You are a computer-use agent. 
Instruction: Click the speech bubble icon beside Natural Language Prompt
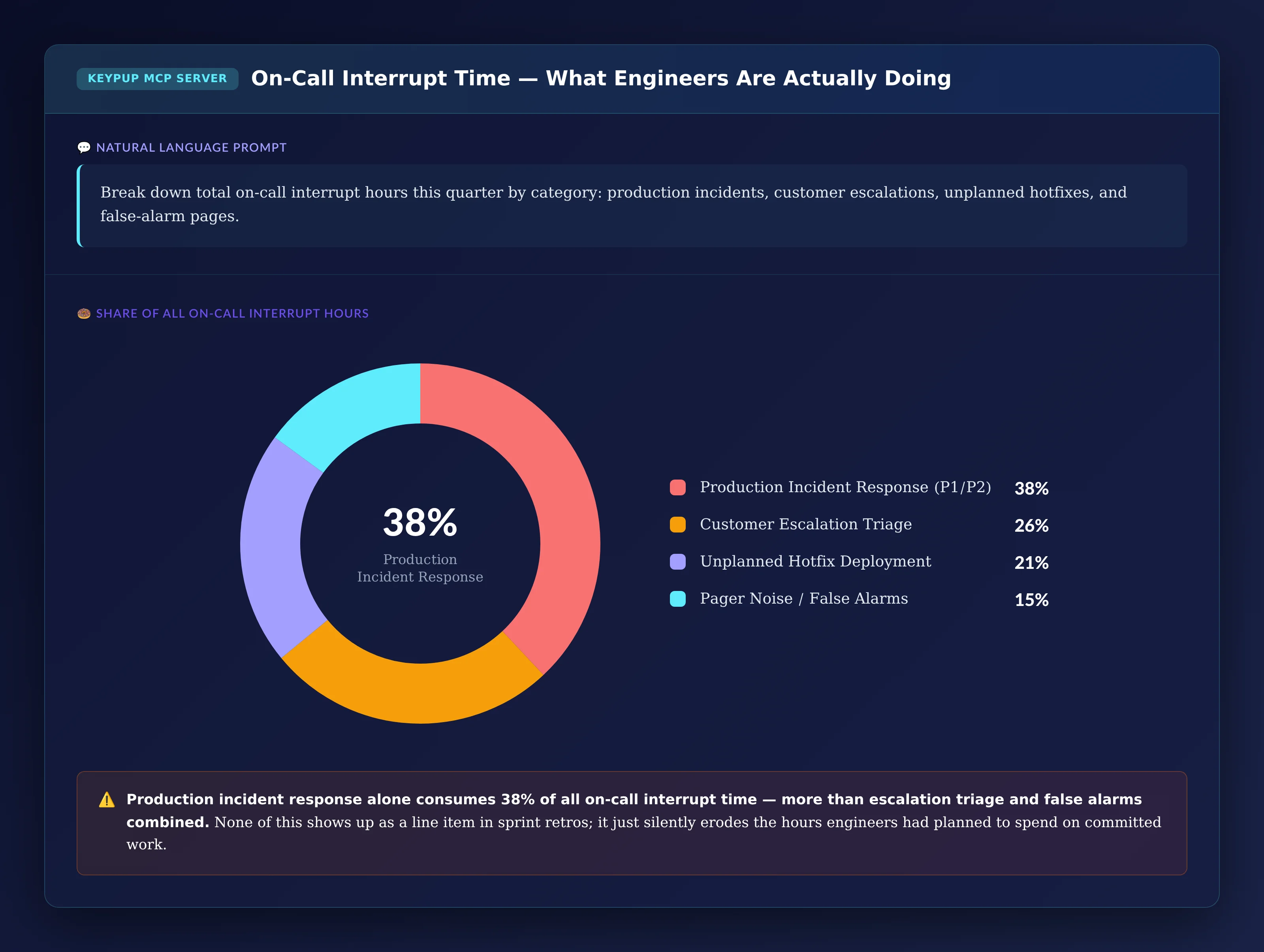84,147
